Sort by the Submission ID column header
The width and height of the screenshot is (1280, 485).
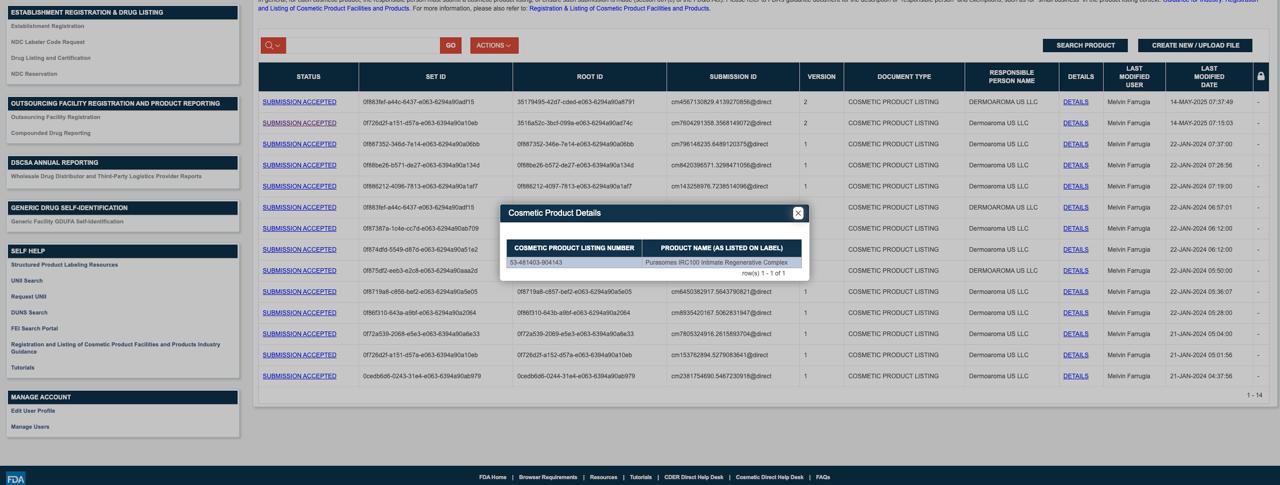pos(733,77)
